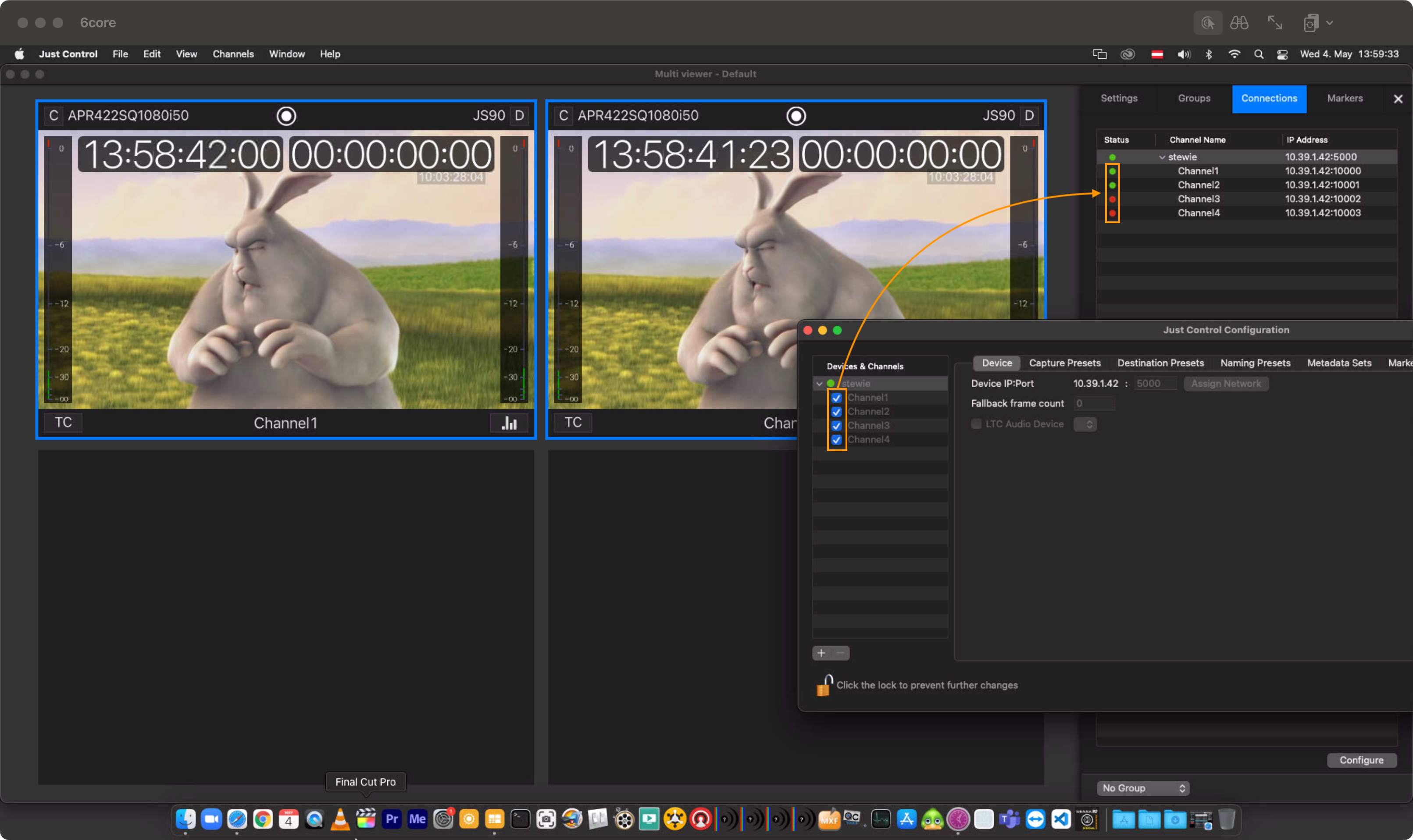Switch to the Settings tab
Screen dimensions: 1413x840
1119,99
